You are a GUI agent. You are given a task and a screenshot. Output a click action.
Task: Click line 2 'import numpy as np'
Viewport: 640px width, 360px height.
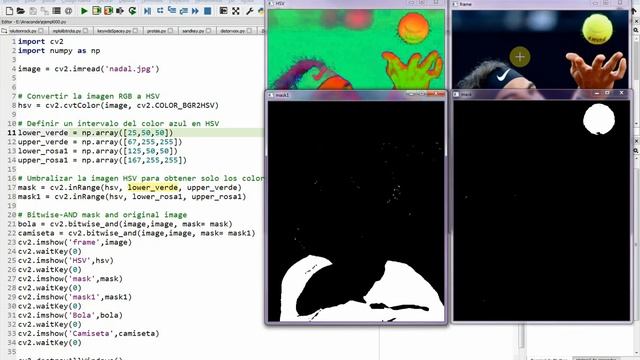pos(59,51)
